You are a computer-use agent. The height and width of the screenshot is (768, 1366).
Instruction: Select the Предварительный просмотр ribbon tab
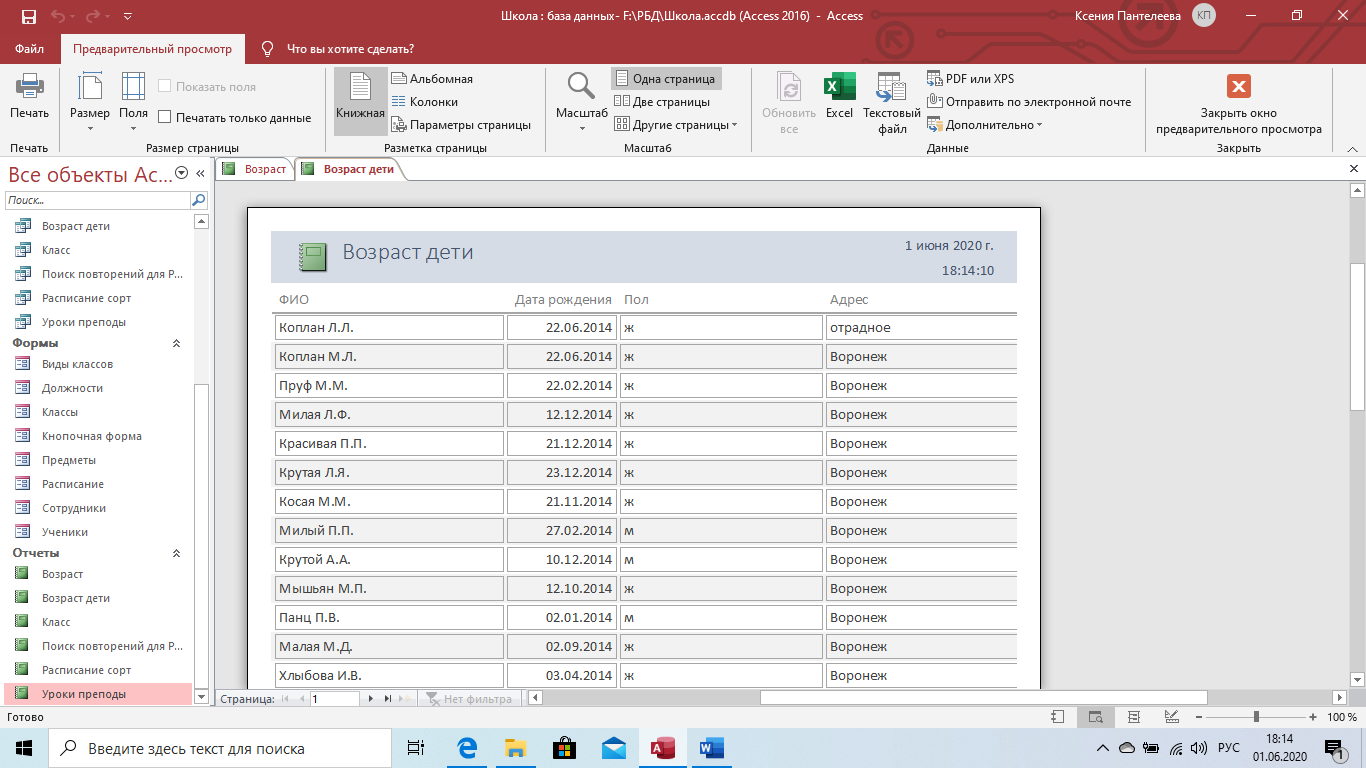click(152, 48)
